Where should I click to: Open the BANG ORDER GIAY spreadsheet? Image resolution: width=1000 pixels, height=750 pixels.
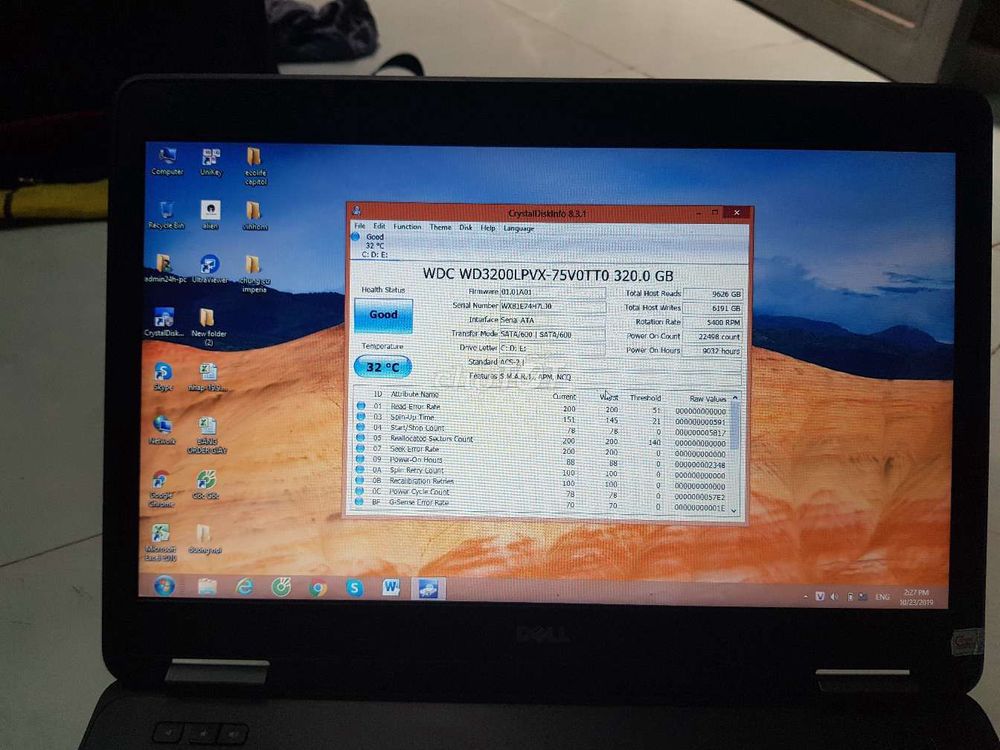(x=207, y=435)
